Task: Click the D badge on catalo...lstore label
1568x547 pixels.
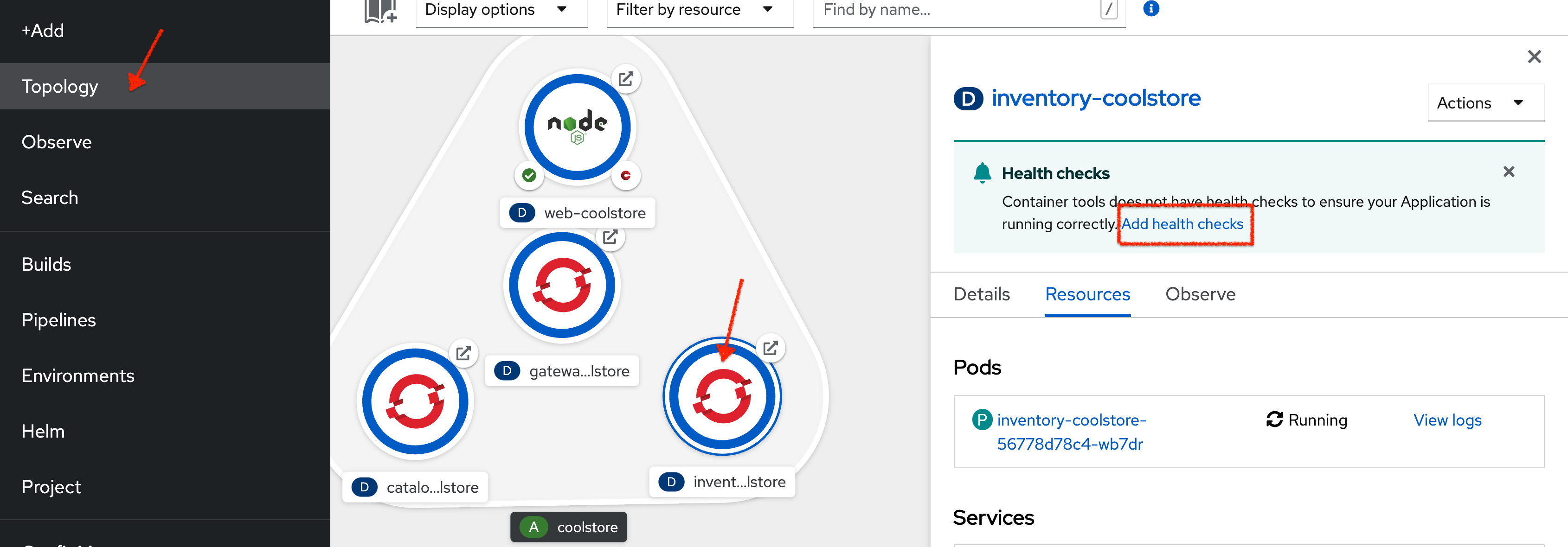Action: 364,487
